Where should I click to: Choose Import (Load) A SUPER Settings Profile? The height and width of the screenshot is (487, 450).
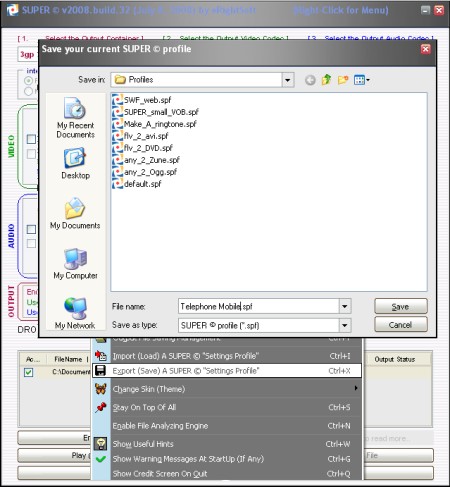click(227, 356)
